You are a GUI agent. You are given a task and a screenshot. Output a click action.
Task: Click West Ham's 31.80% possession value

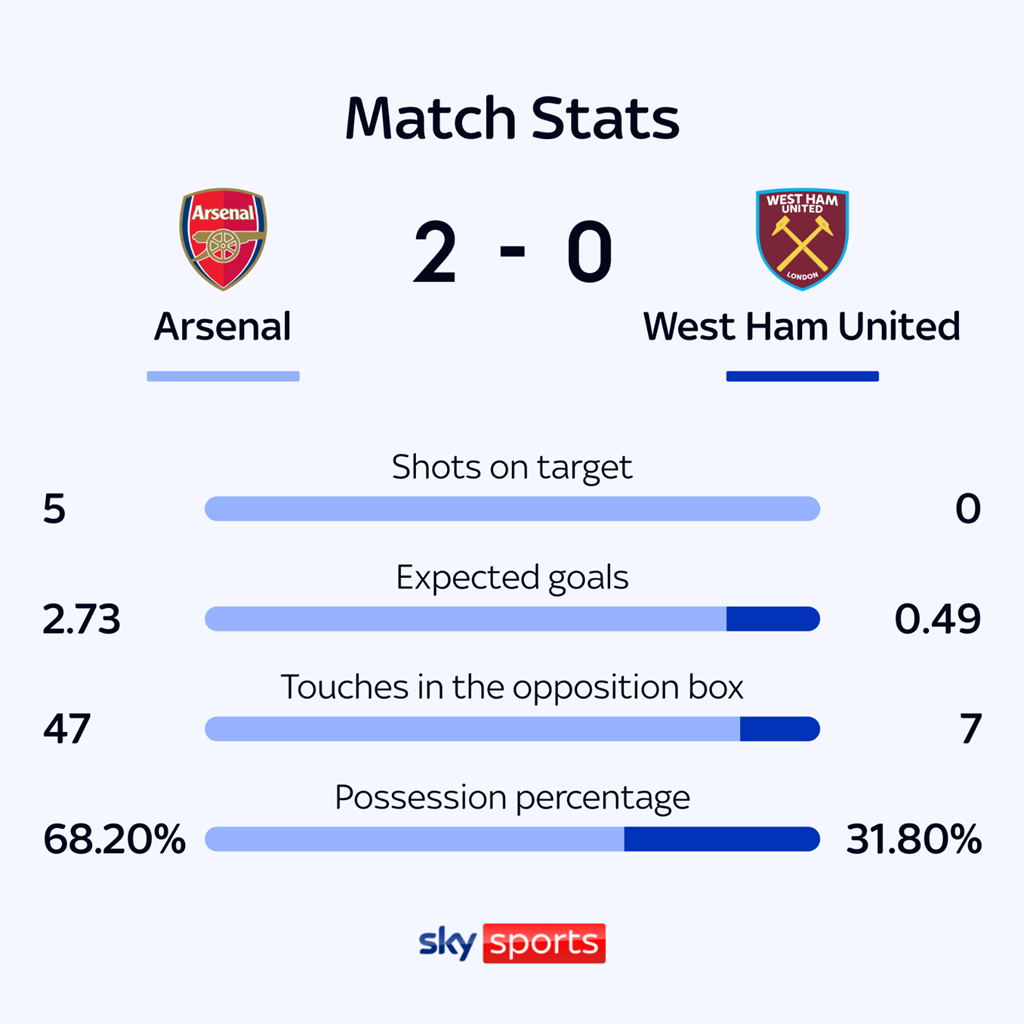coord(914,839)
